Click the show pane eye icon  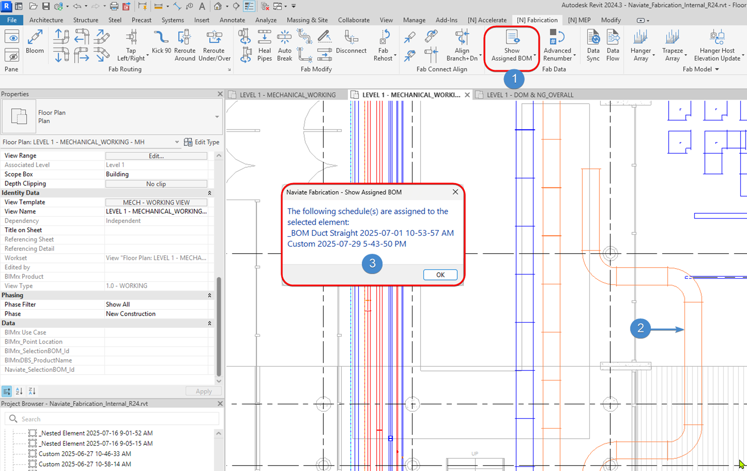[11, 37]
